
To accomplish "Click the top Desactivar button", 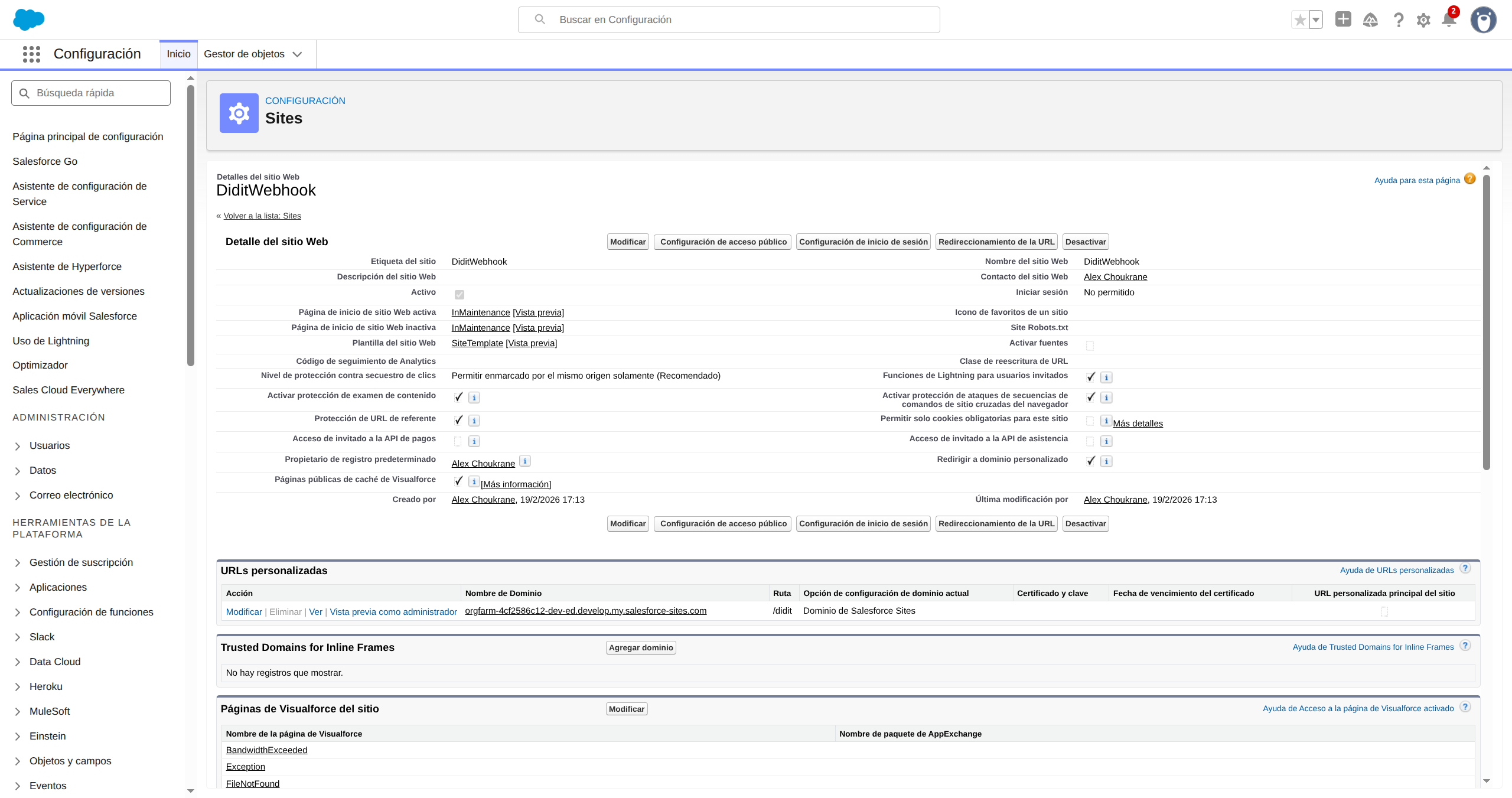I will point(1085,242).
